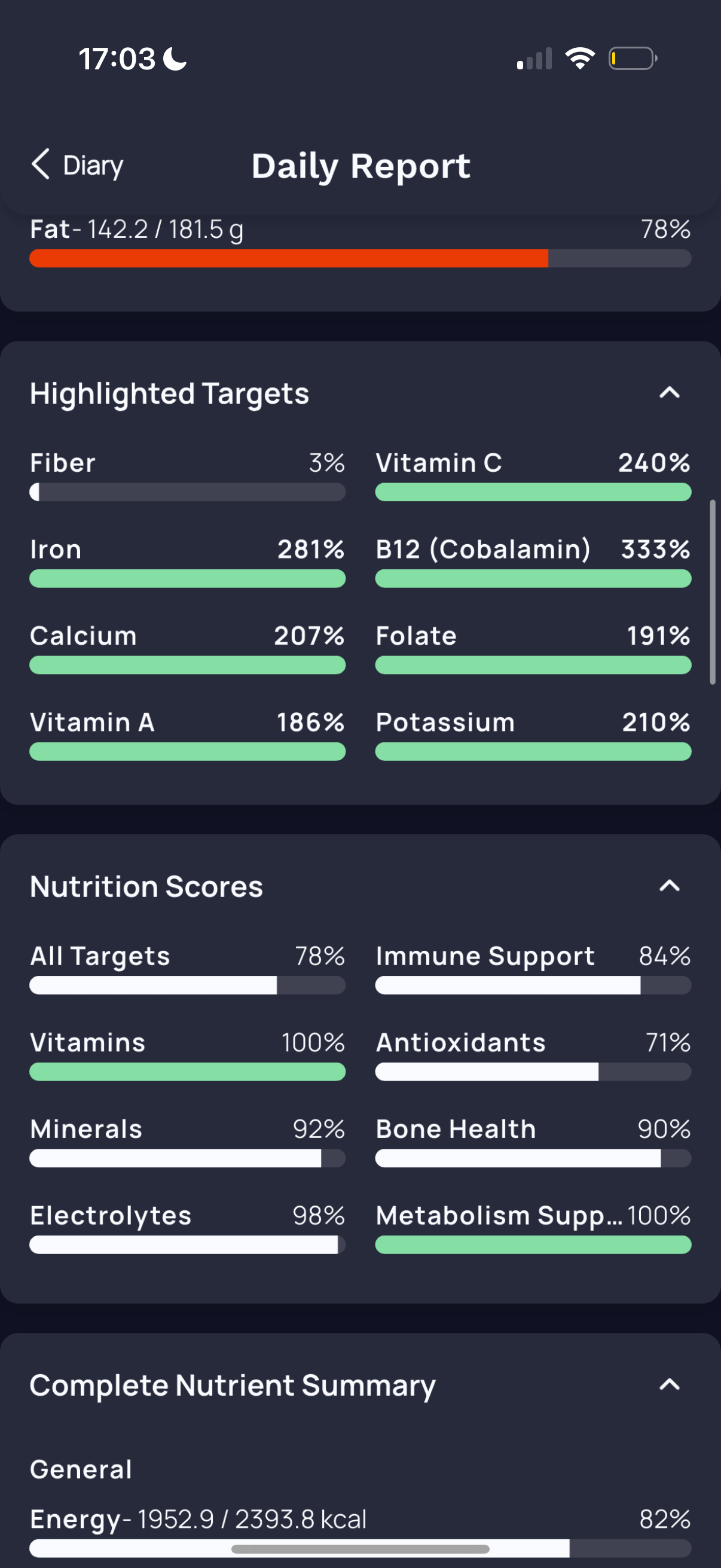Collapse the Nutrition Scores section
This screenshot has width=721, height=1568.
point(669,886)
